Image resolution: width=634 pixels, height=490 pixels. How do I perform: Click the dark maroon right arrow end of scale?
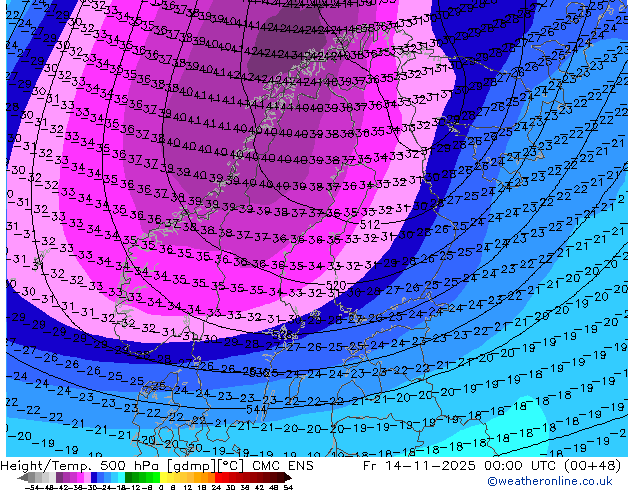tap(288, 477)
